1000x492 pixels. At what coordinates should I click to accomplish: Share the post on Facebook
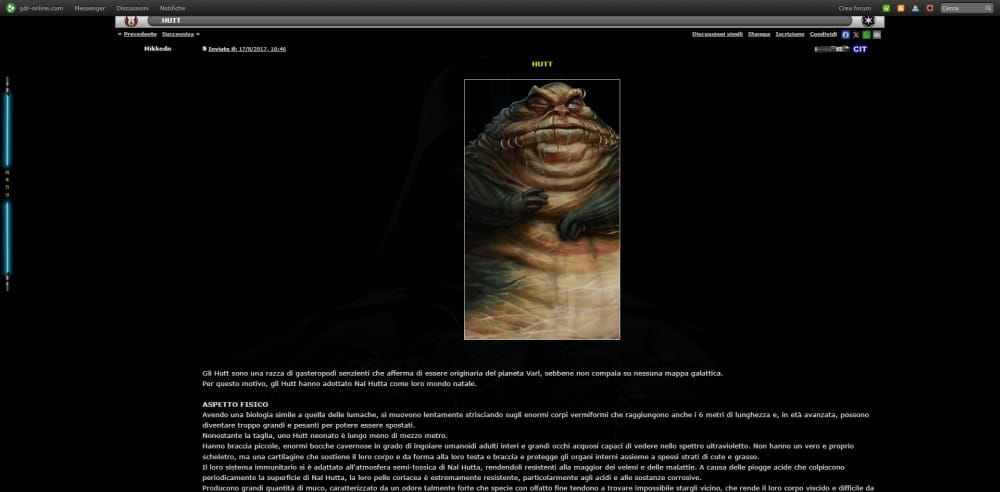pyautogui.click(x=846, y=34)
